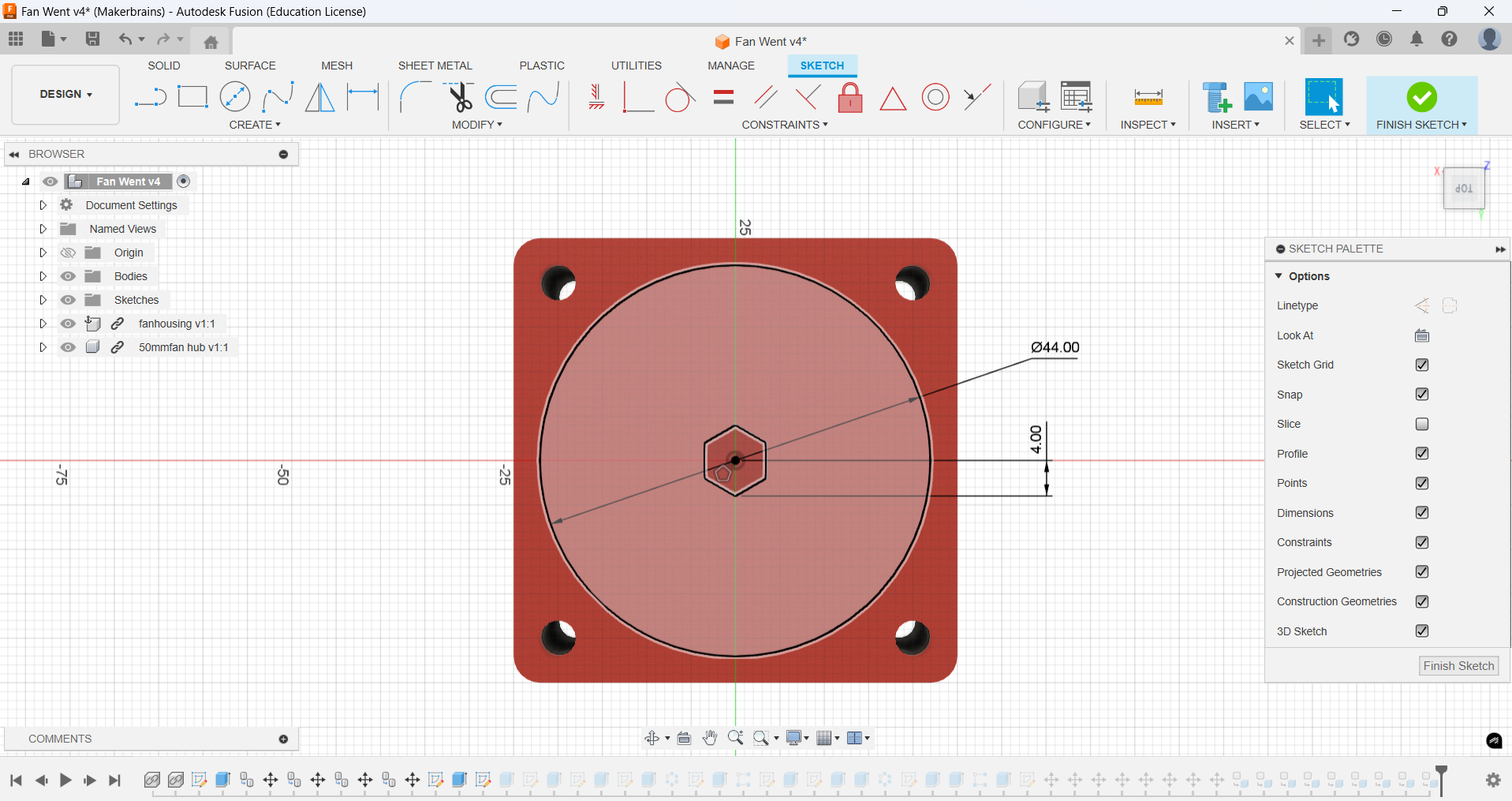The height and width of the screenshot is (801, 1512).
Task: Choose the 2-Point Rectangle tool
Action: 192,96
